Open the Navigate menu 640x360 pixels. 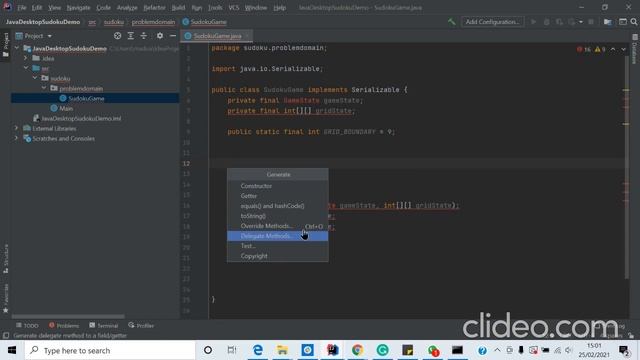coord(78,7)
